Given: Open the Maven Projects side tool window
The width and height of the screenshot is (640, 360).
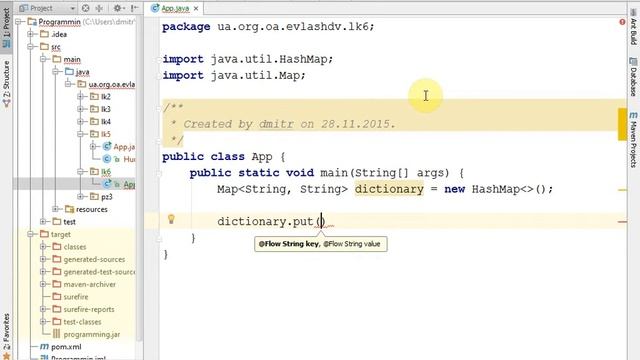Looking at the screenshot, I should 633,140.
